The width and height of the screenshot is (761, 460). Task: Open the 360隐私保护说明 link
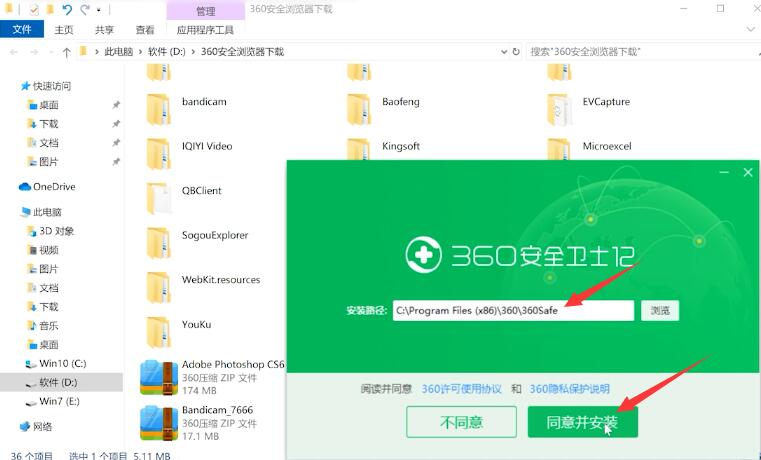569,389
